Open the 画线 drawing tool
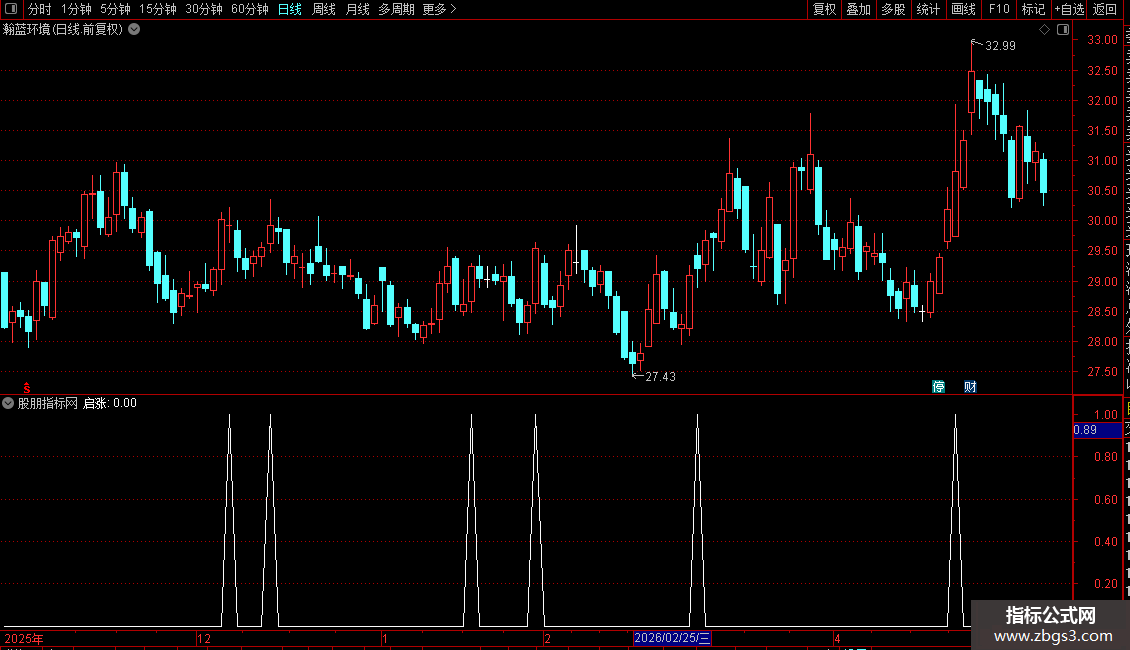Viewport: 1130px width, 650px height. click(964, 9)
